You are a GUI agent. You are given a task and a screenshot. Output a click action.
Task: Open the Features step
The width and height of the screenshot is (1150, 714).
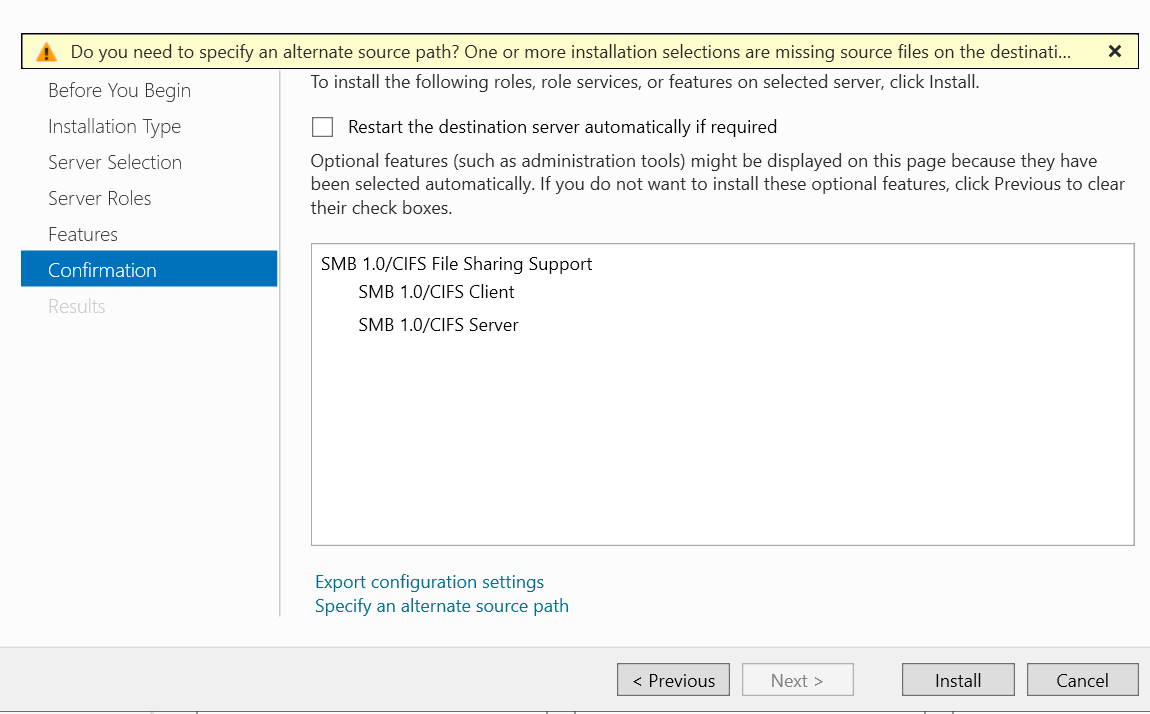click(83, 234)
